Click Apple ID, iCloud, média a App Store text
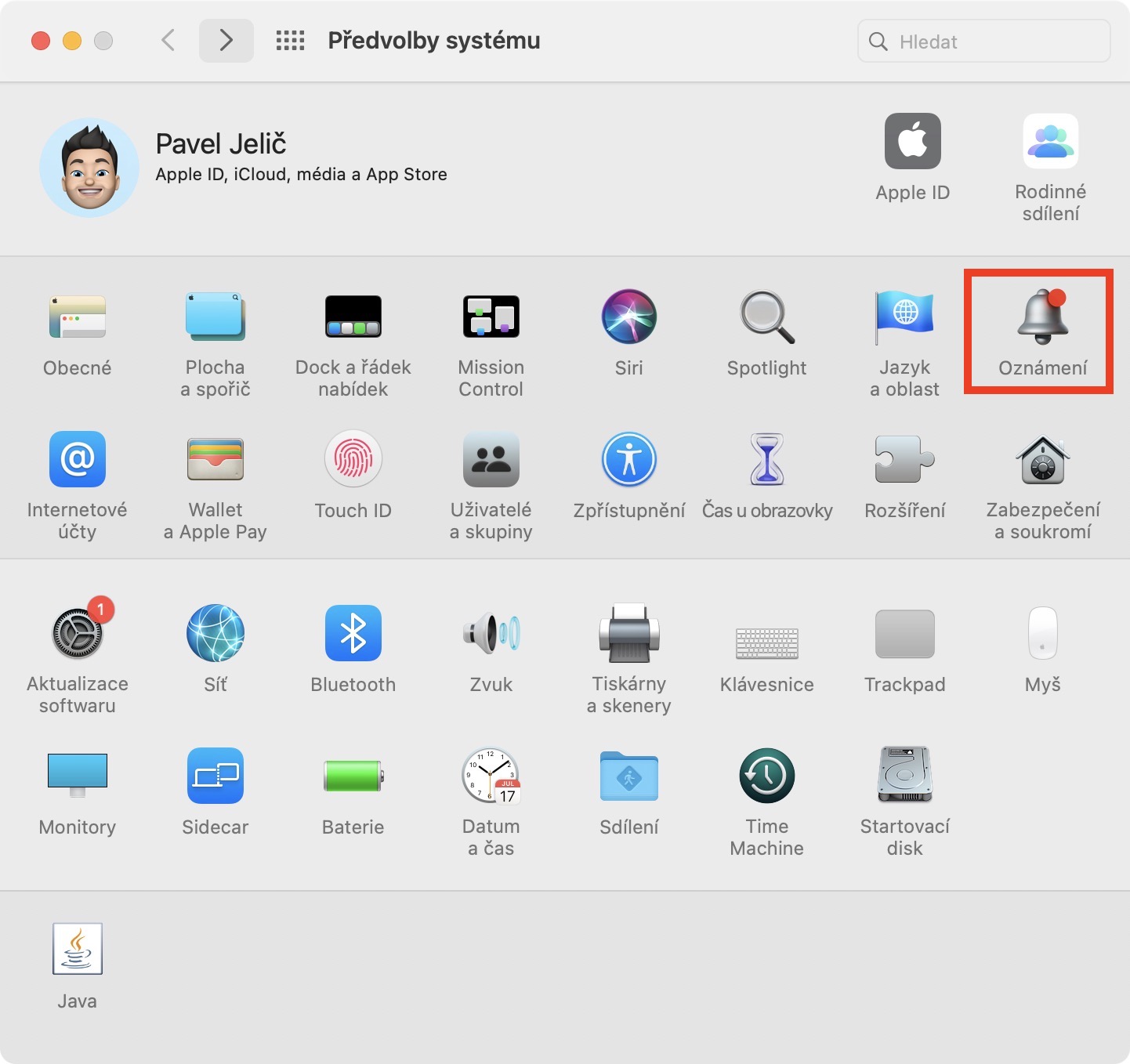 (301, 175)
